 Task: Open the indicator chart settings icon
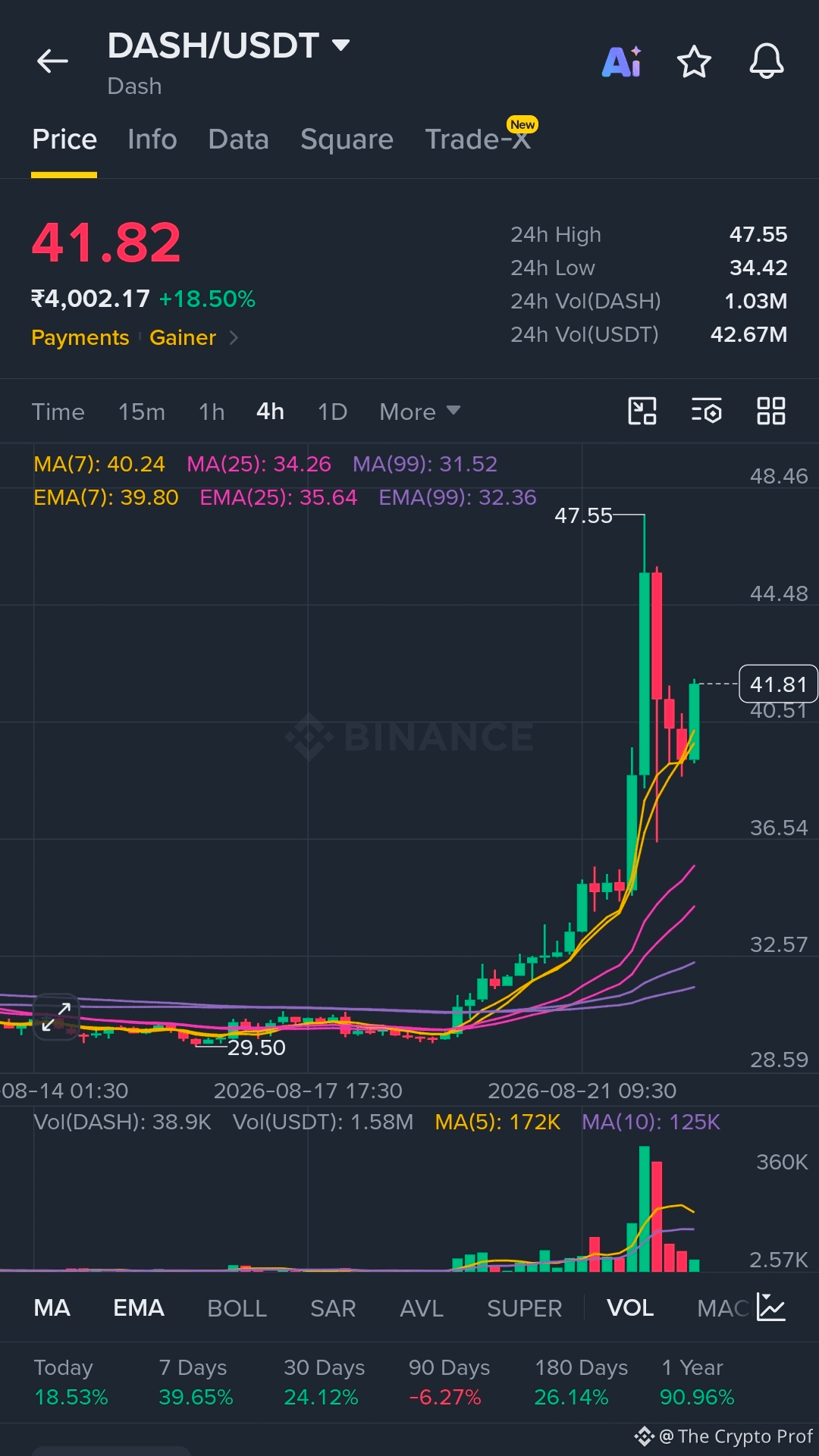771,1307
